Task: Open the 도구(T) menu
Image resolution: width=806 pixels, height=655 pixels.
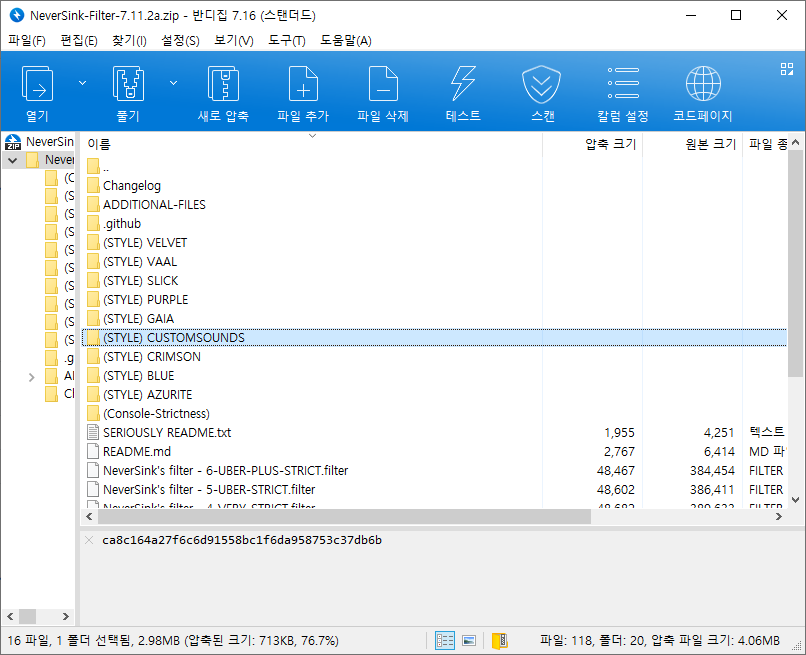Action: 287,41
